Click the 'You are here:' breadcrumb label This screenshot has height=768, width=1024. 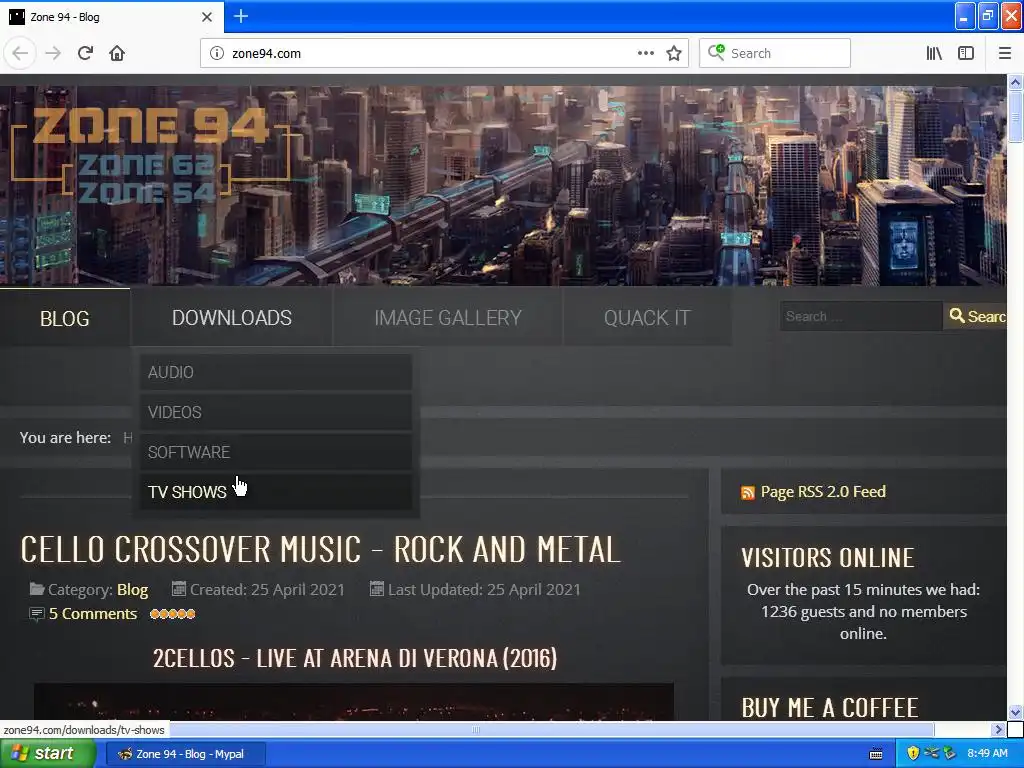click(65, 438)
